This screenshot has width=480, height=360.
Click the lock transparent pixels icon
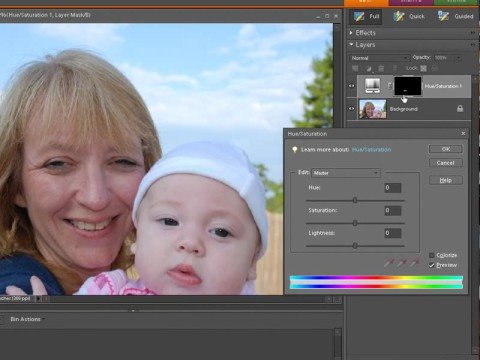tap(423, 68)
